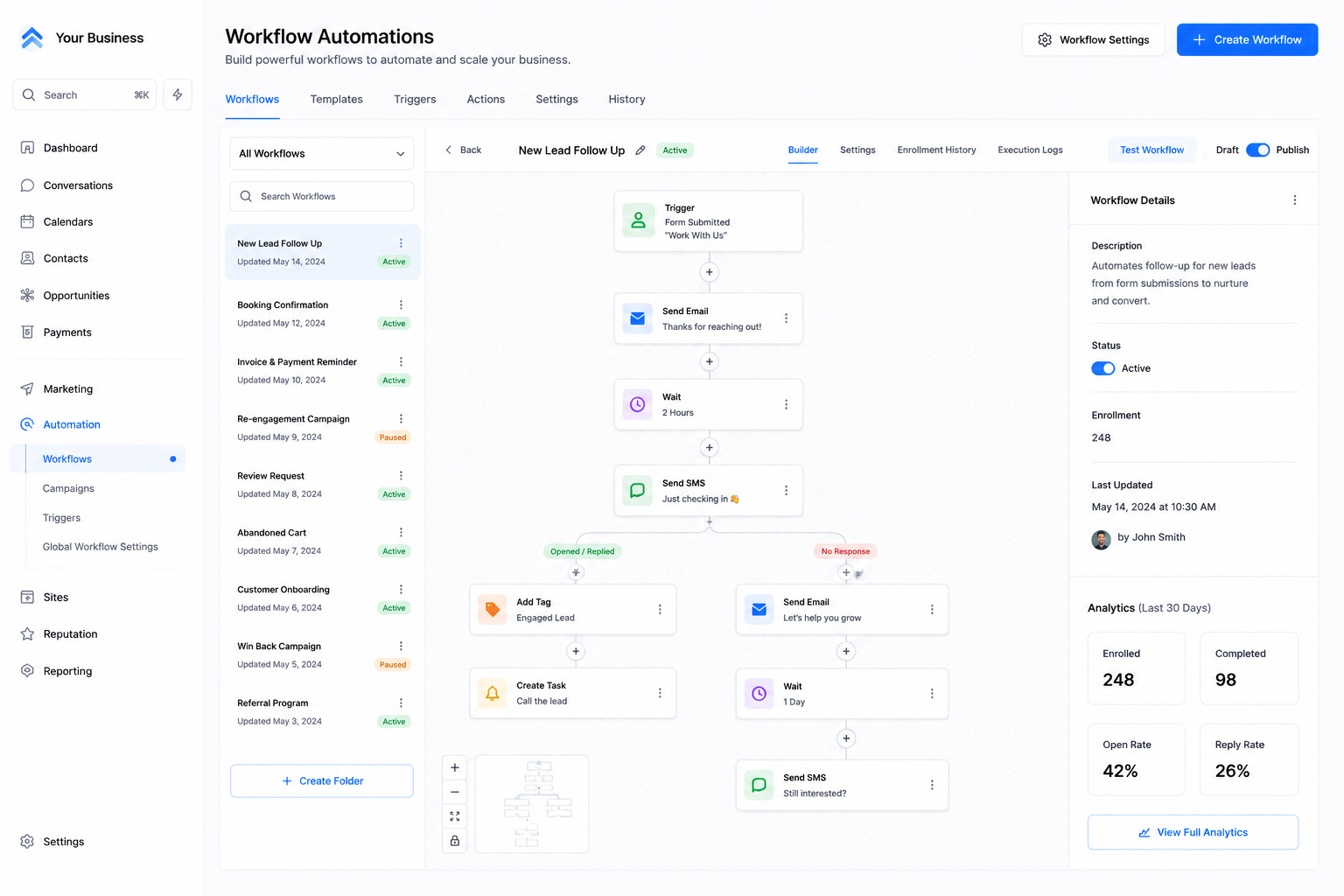Switch to the Templates tab
Image resolution: width=1344 pixels, height=896 pixels.
point(337,100)
